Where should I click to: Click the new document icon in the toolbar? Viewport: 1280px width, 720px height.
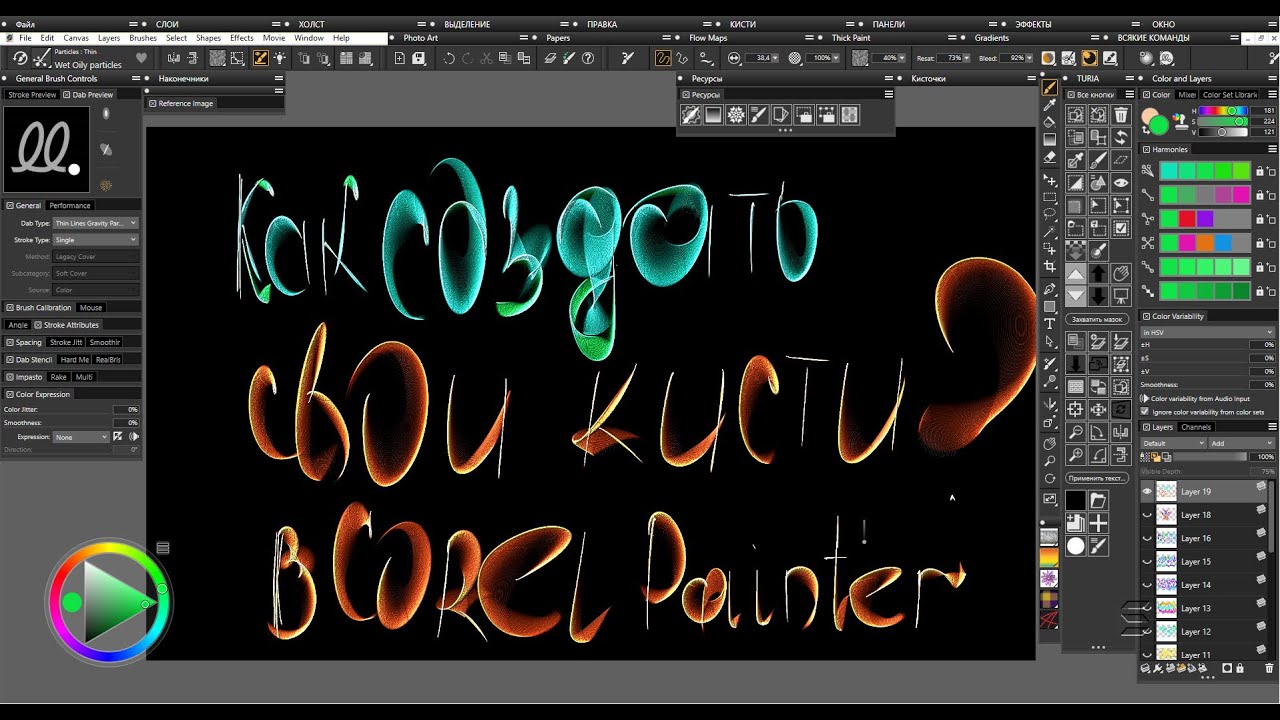pyautogui.click(x=400, y=59)
